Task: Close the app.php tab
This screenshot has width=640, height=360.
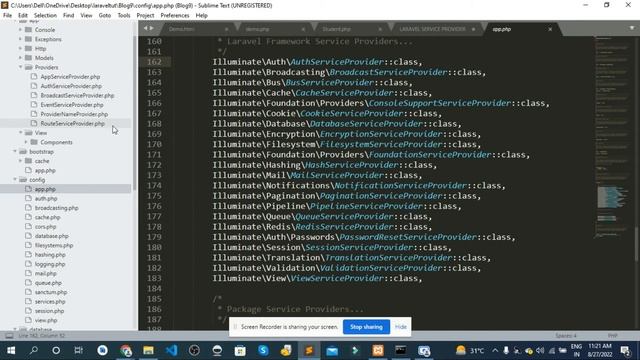Action: tap(550, 29)
